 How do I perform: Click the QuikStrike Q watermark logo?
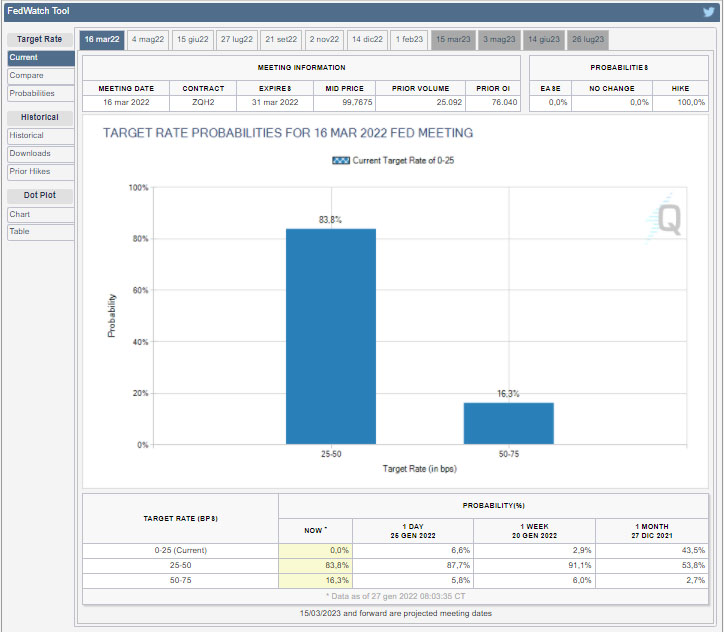(x=665, y=220)
